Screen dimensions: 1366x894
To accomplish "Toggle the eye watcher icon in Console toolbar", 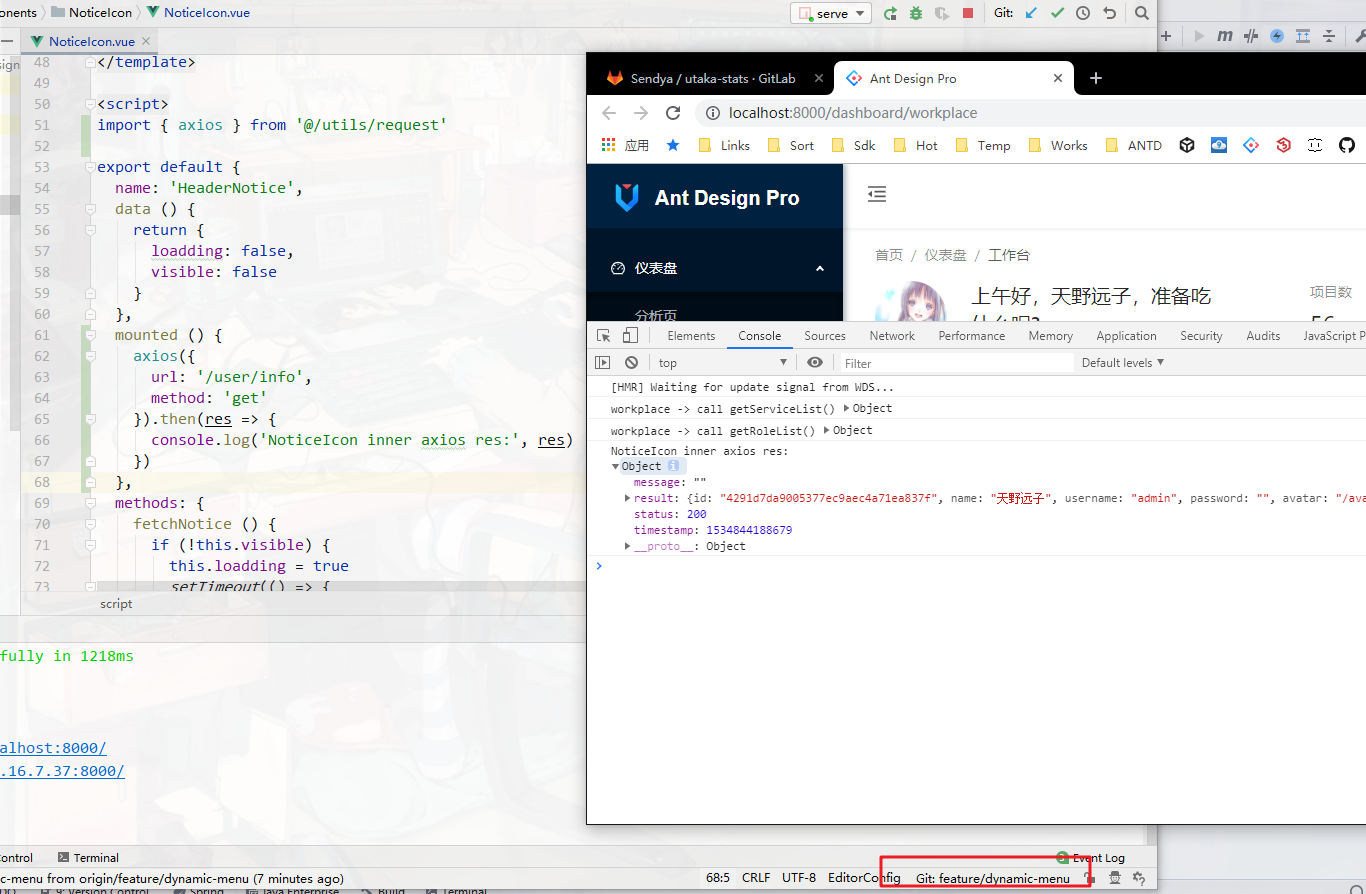I will [815, 362].
